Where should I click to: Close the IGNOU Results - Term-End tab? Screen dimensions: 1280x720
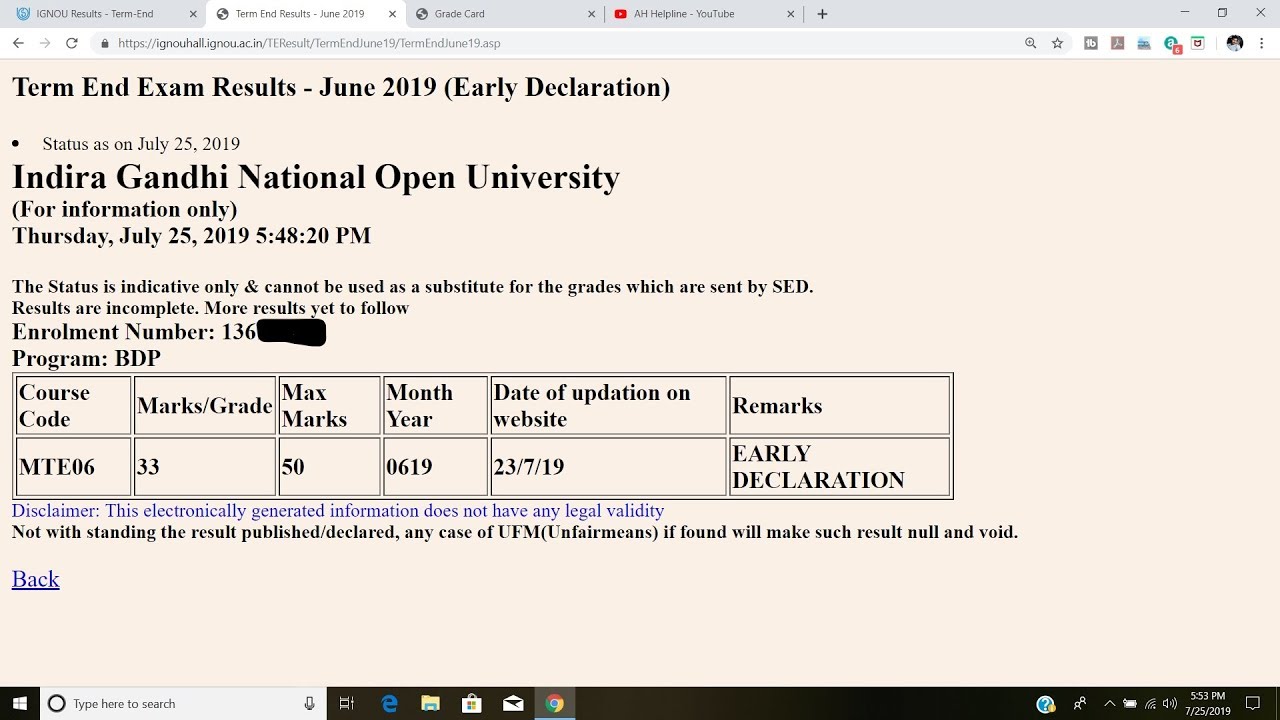pos(193,14)
